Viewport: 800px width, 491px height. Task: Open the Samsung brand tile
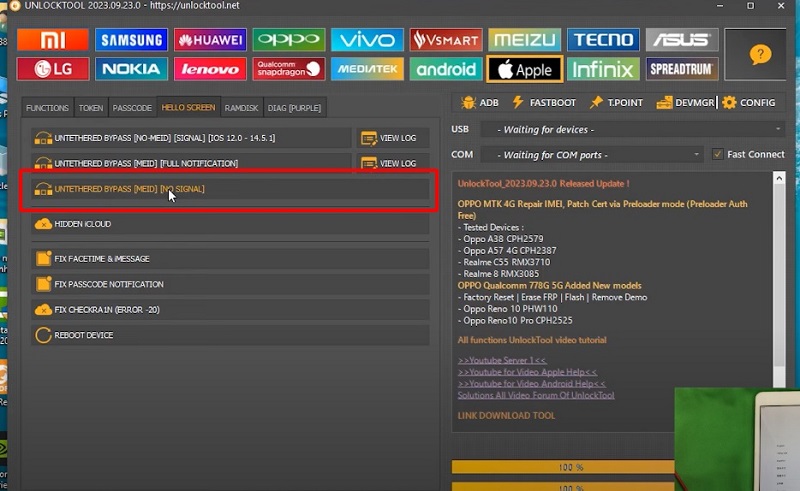pos(131,40)
